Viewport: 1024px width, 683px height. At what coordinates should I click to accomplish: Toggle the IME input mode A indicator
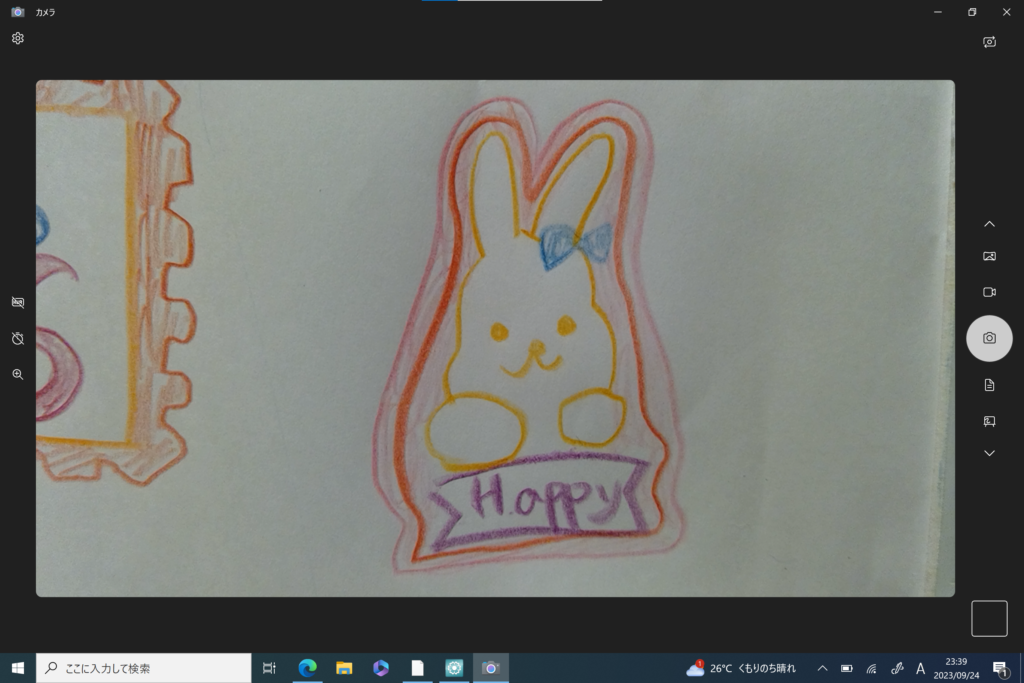coord(920,668)
